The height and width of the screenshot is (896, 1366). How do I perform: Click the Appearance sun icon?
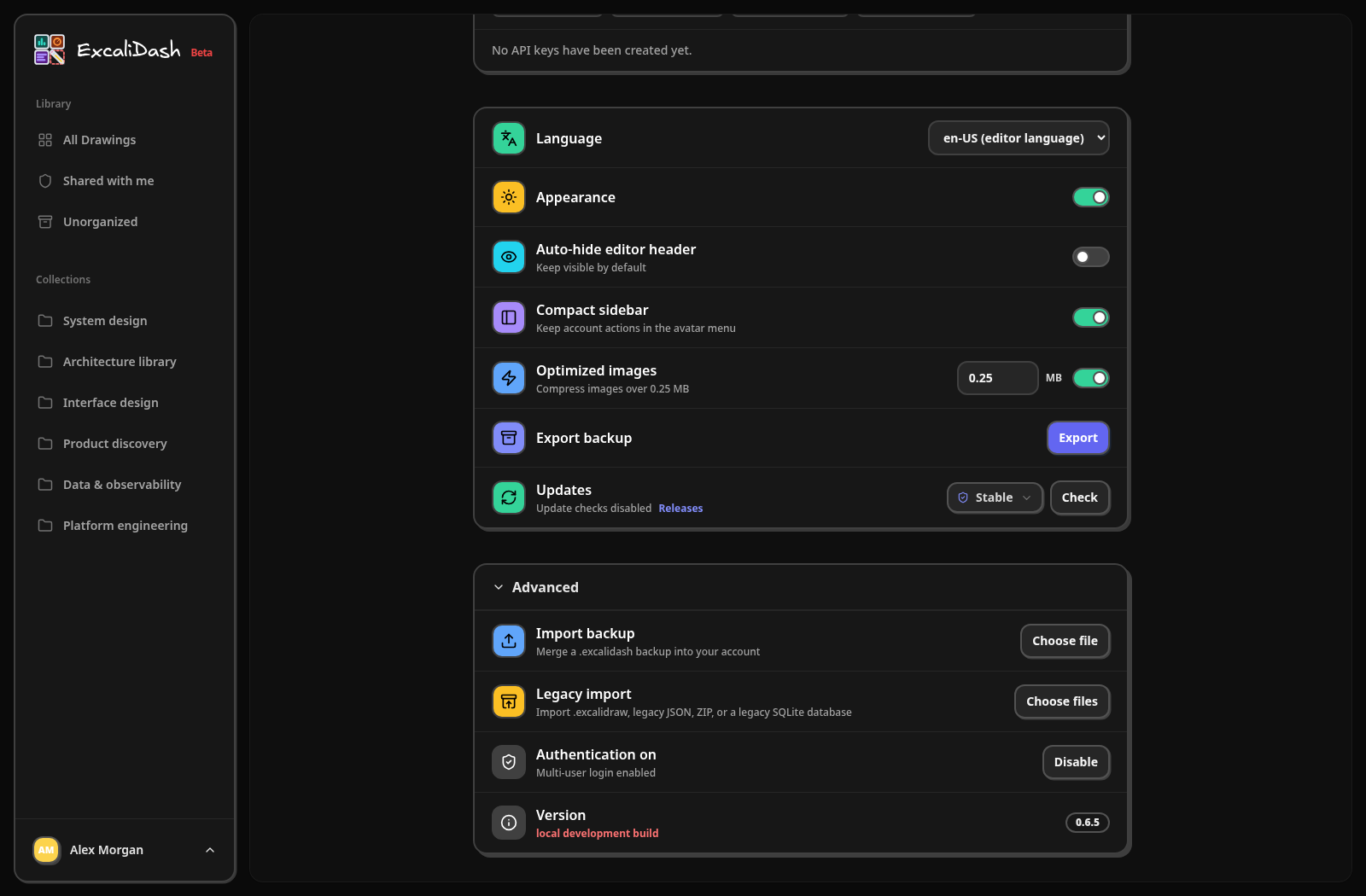pos(509,197)
